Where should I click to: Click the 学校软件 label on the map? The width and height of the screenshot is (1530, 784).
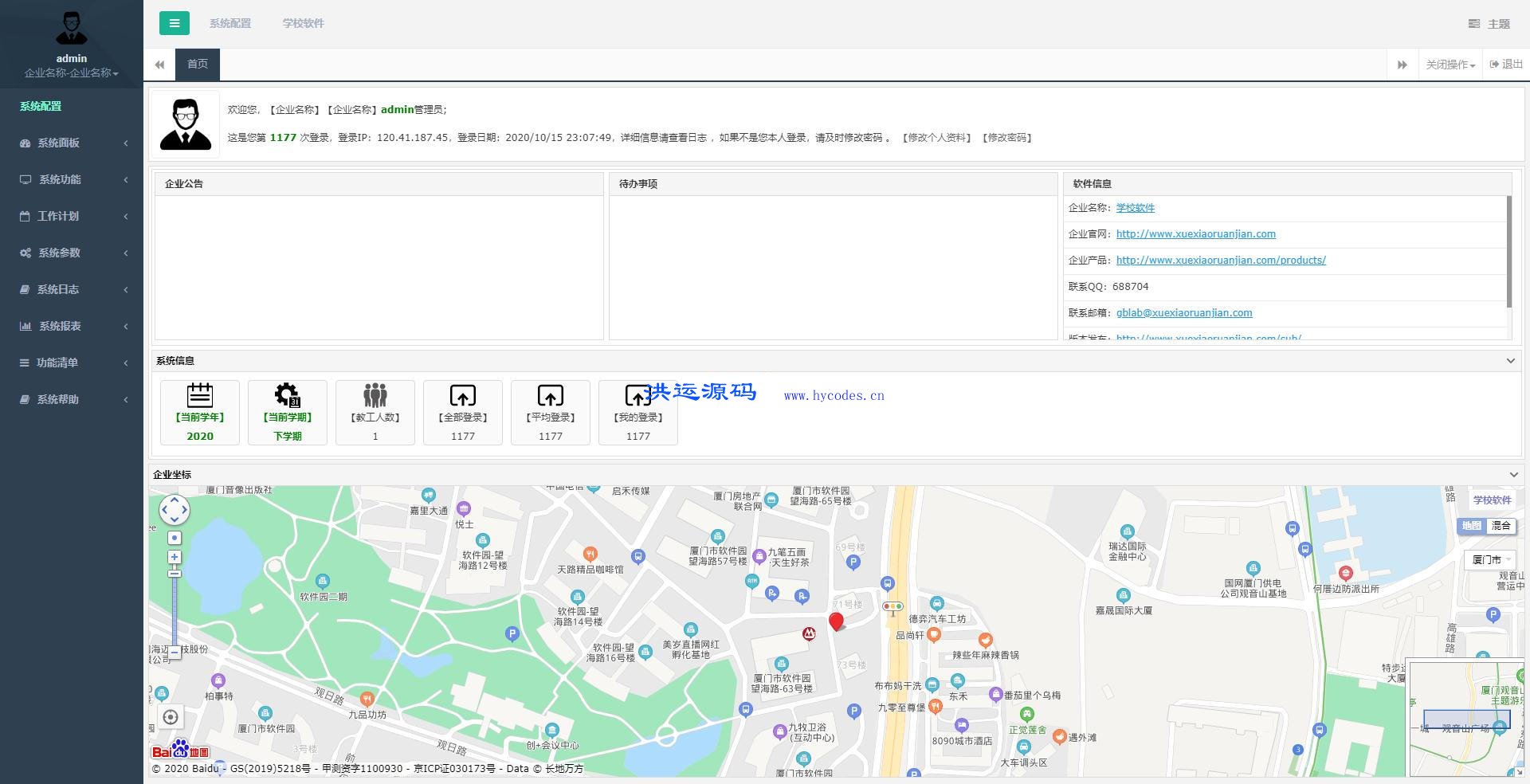[1492, 500]
